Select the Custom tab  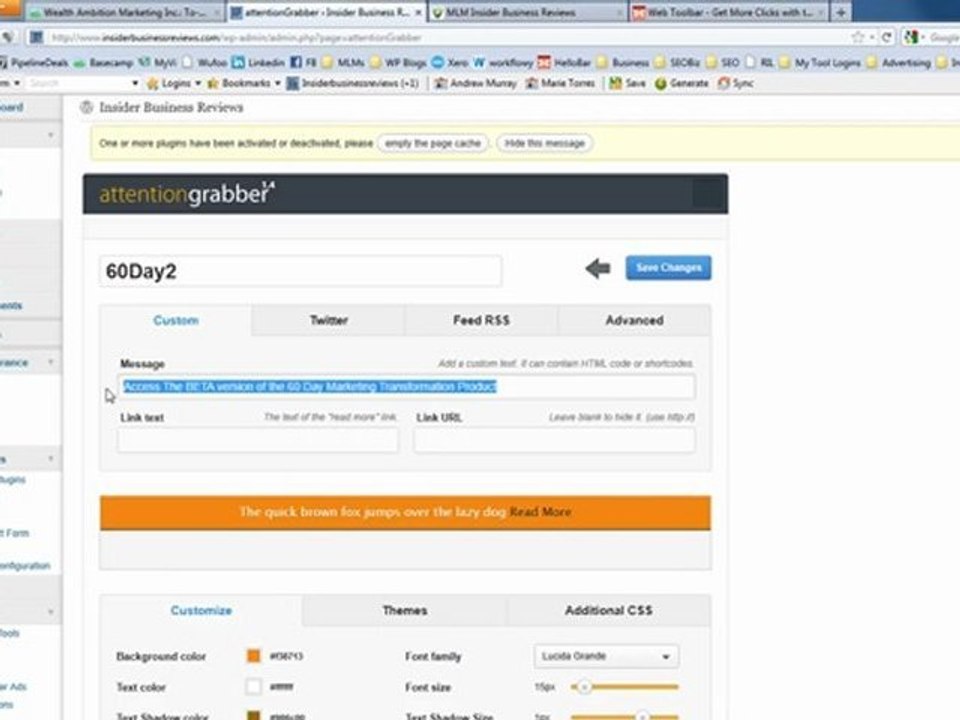click(176, 320)
